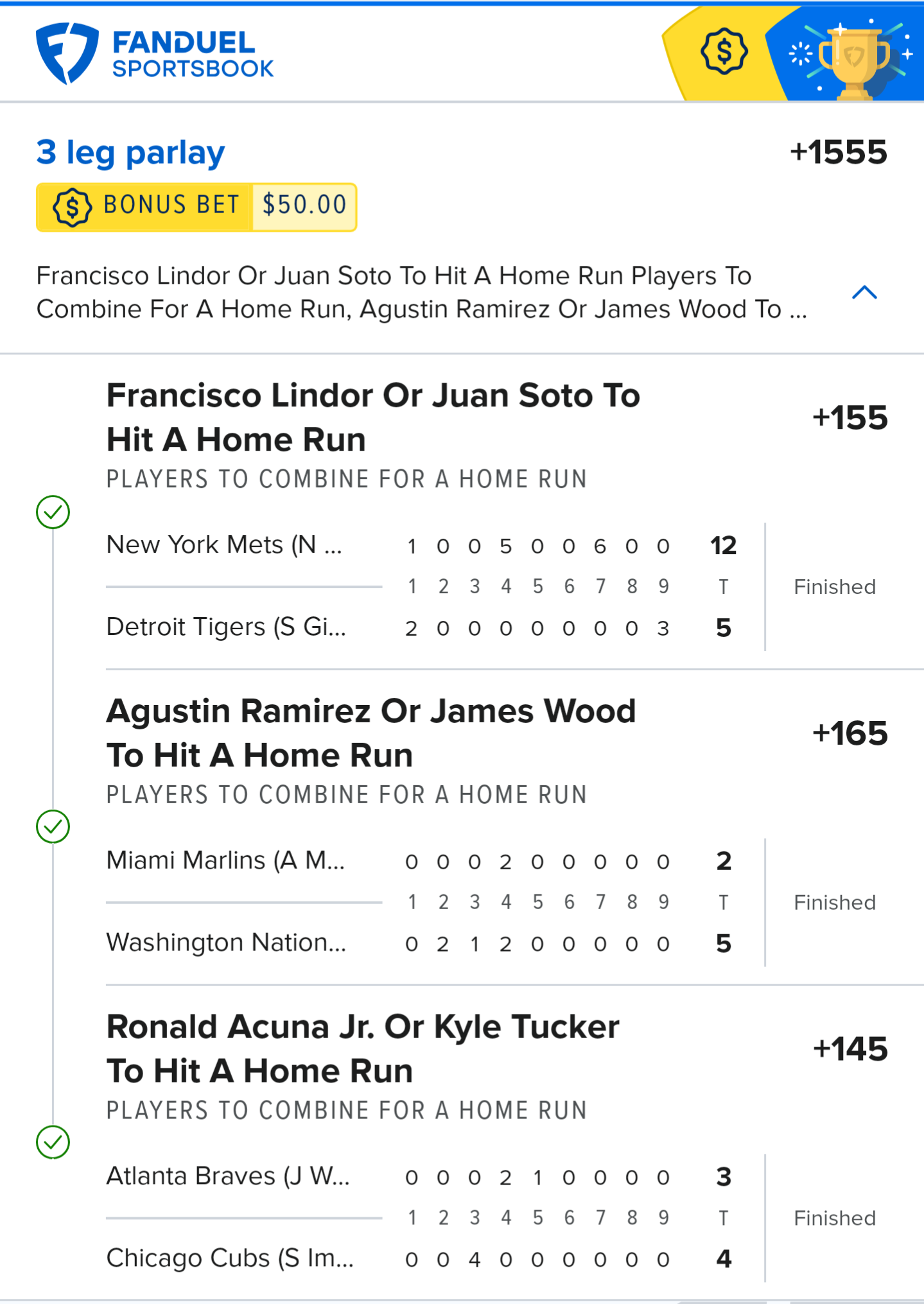The height and width of the screenshot is (1304, 924).
Task: Collapse the parlay details with chevron
Action: [864, 293]
